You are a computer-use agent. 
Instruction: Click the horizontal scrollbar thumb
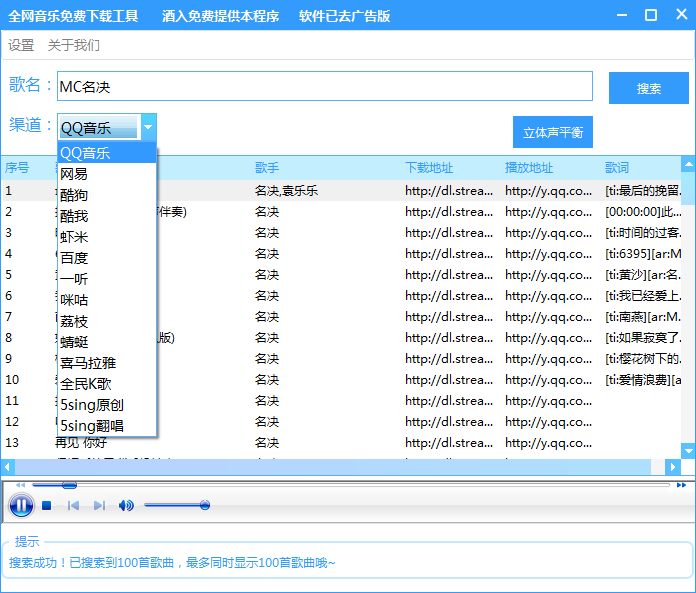[332, 467]
